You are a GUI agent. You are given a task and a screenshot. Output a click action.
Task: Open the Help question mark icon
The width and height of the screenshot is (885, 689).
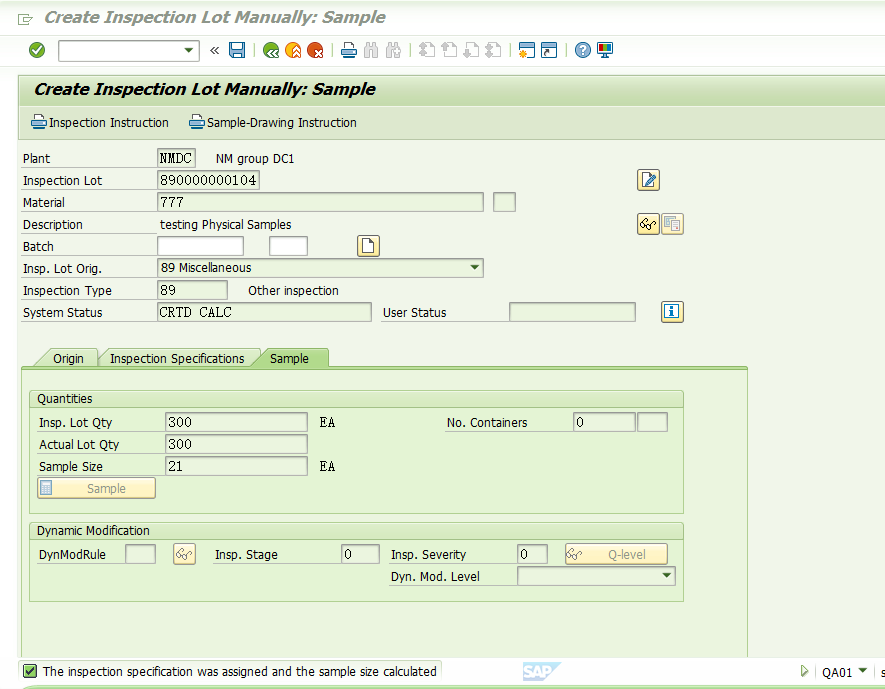click(x=582, y=50)
